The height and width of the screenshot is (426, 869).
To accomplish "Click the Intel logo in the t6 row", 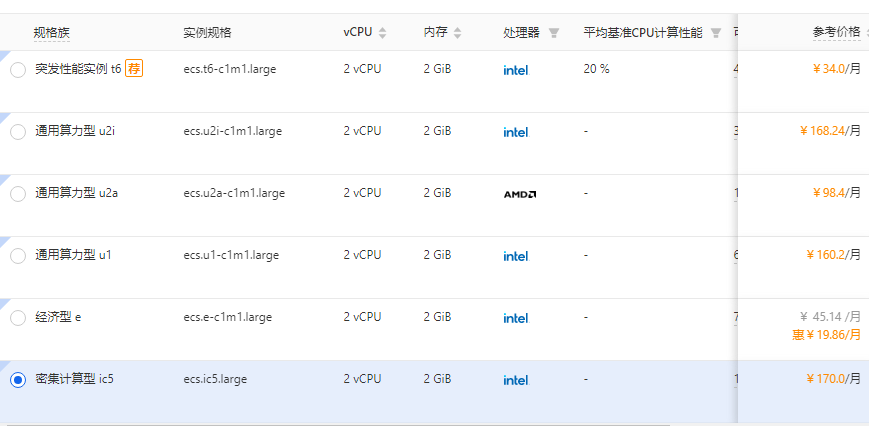I will point(516,70).
